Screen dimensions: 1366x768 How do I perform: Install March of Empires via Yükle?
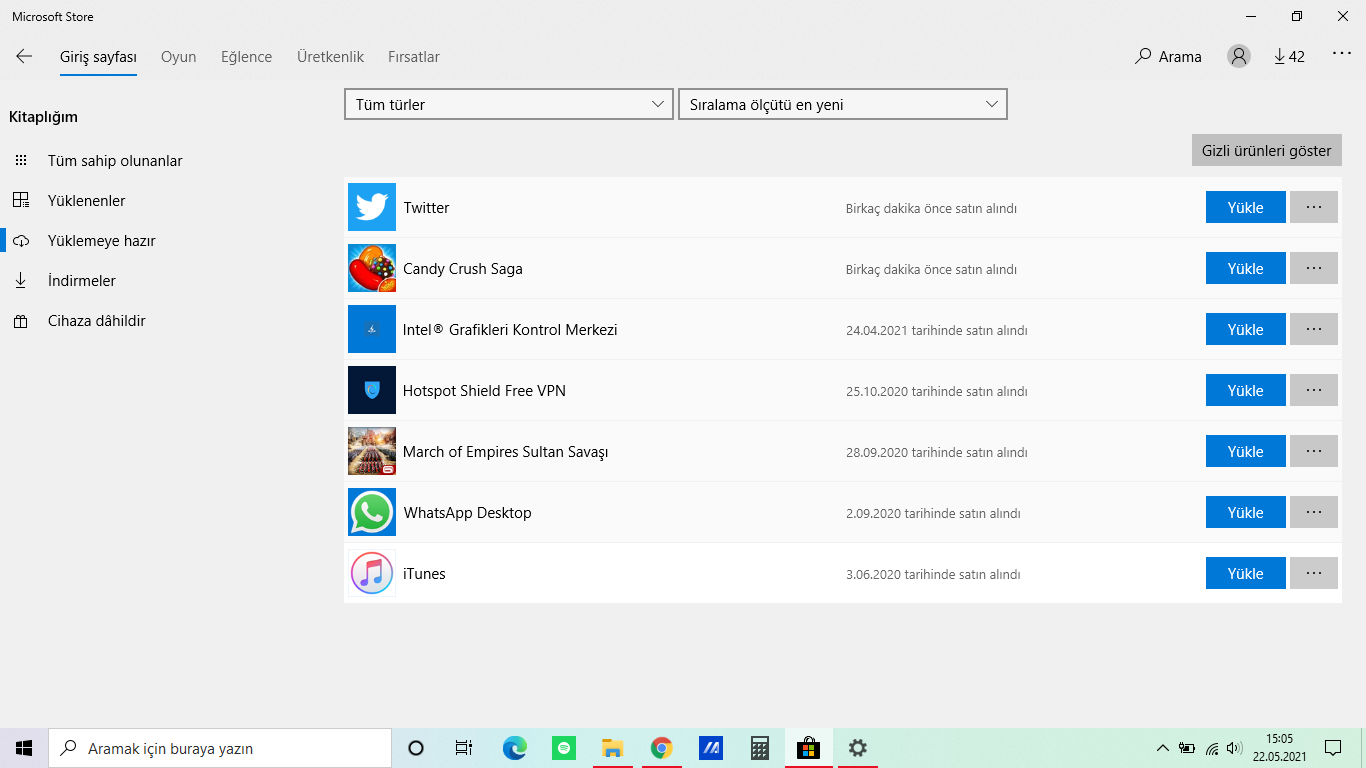[1246, 451]
